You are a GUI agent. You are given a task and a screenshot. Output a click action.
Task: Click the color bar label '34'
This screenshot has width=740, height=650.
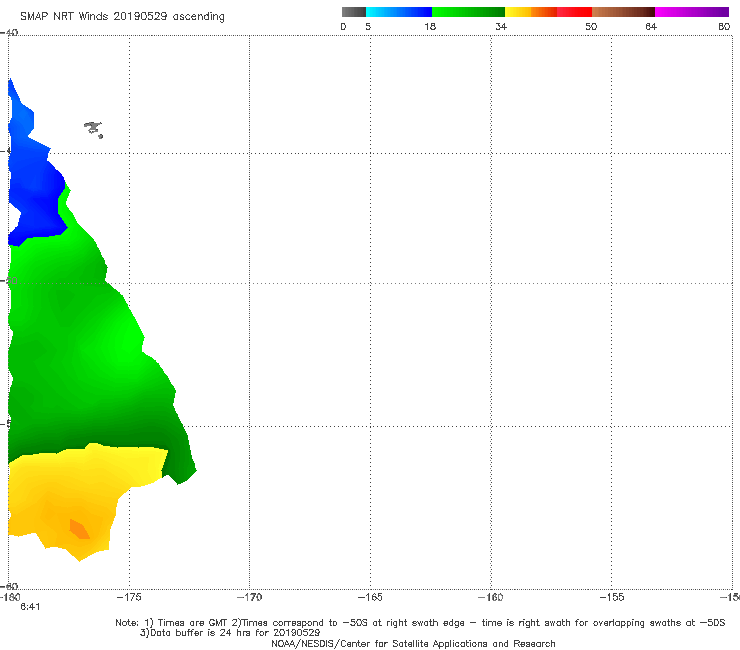pyautogui.click(x=501, y=26)
